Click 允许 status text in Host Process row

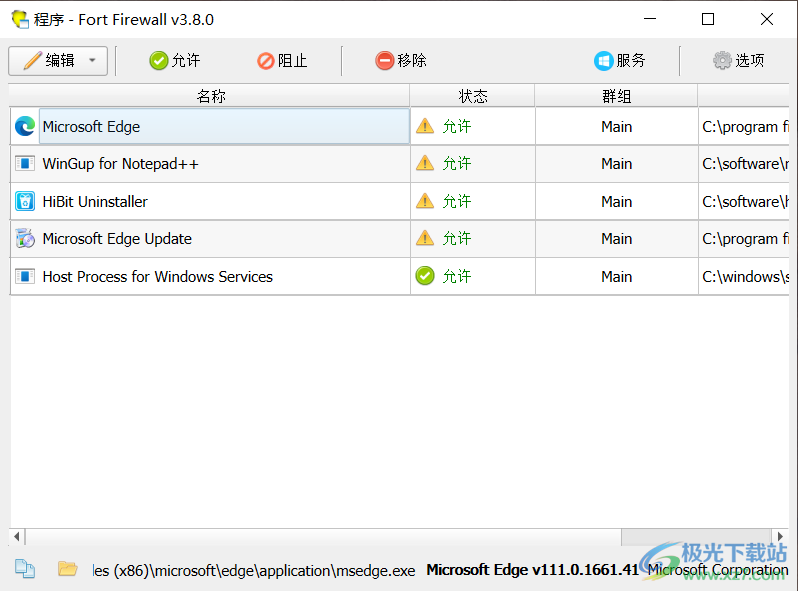click(x=457, y=276)
